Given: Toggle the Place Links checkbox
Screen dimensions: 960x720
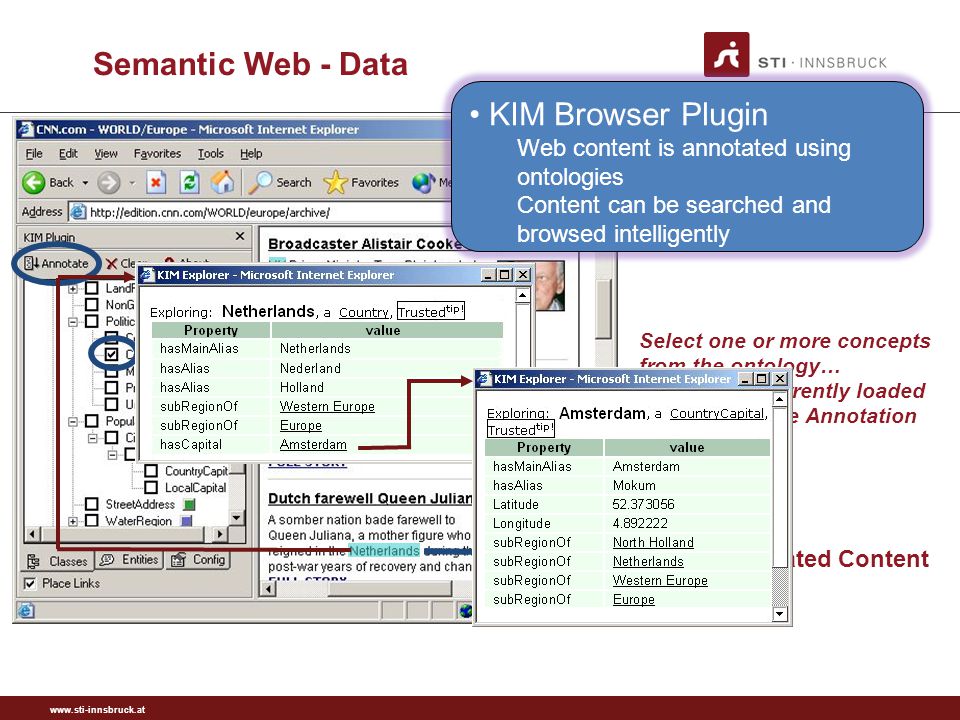Looking at the screenshot, I should click(x=29, y=583).
